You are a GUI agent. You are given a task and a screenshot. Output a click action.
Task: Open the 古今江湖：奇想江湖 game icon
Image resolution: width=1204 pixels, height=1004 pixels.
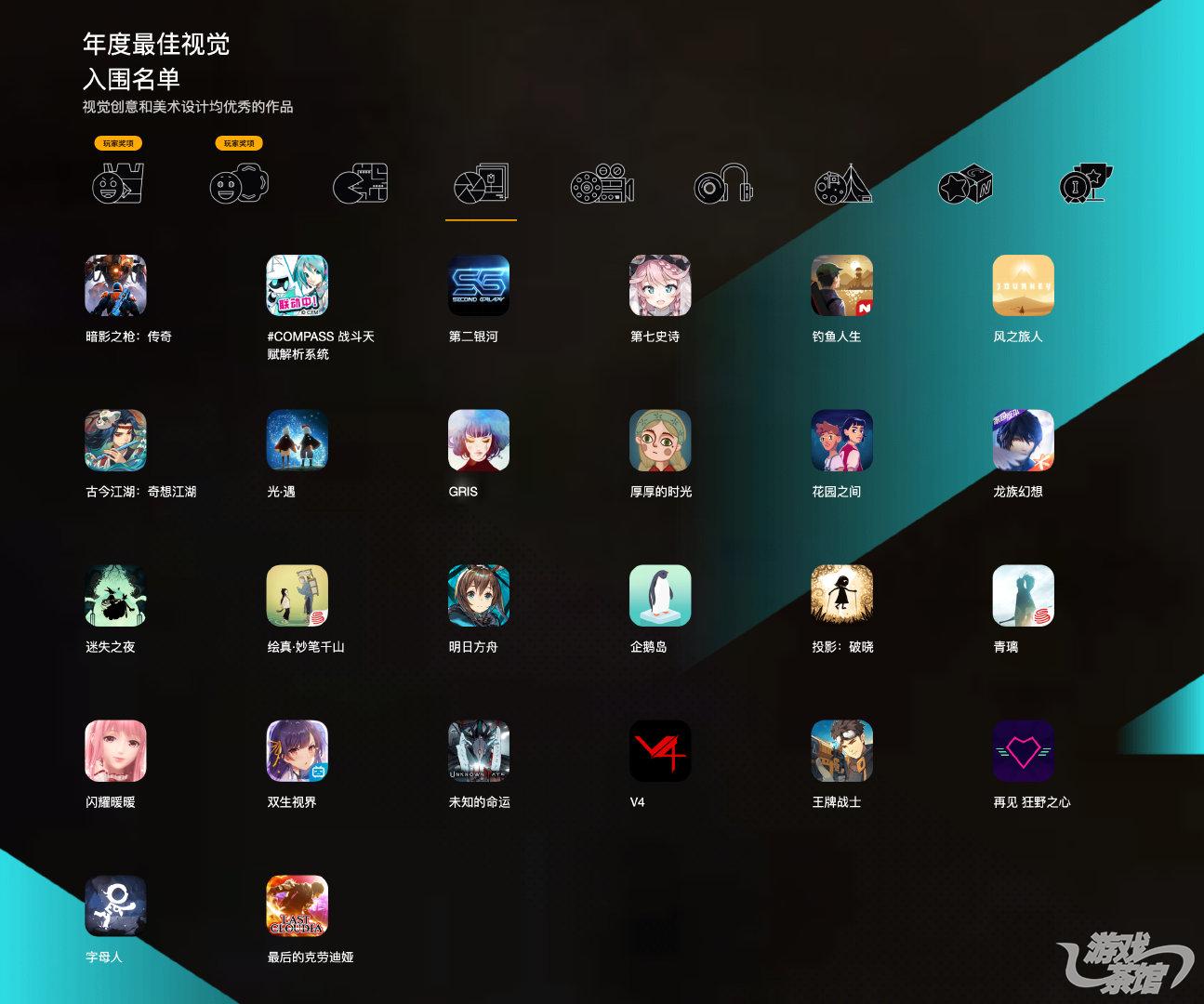[x=115, y=441]
